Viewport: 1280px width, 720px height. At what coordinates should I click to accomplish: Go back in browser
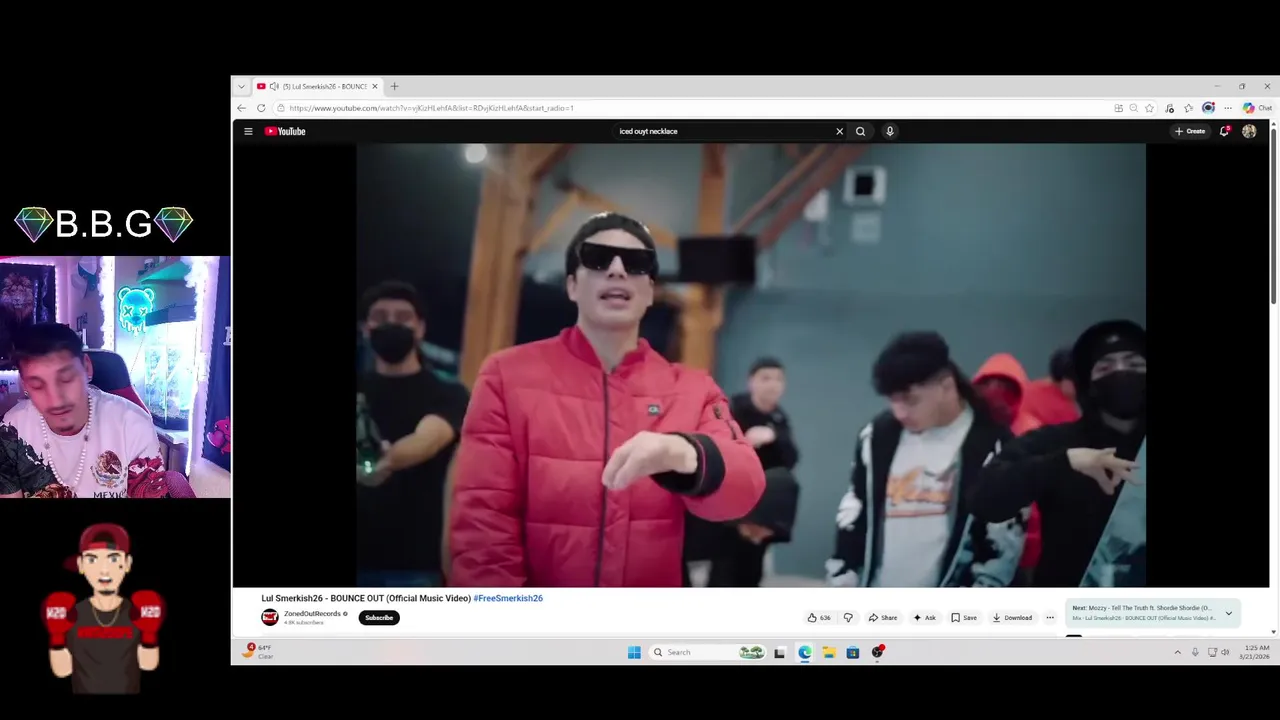pos(241,108)
